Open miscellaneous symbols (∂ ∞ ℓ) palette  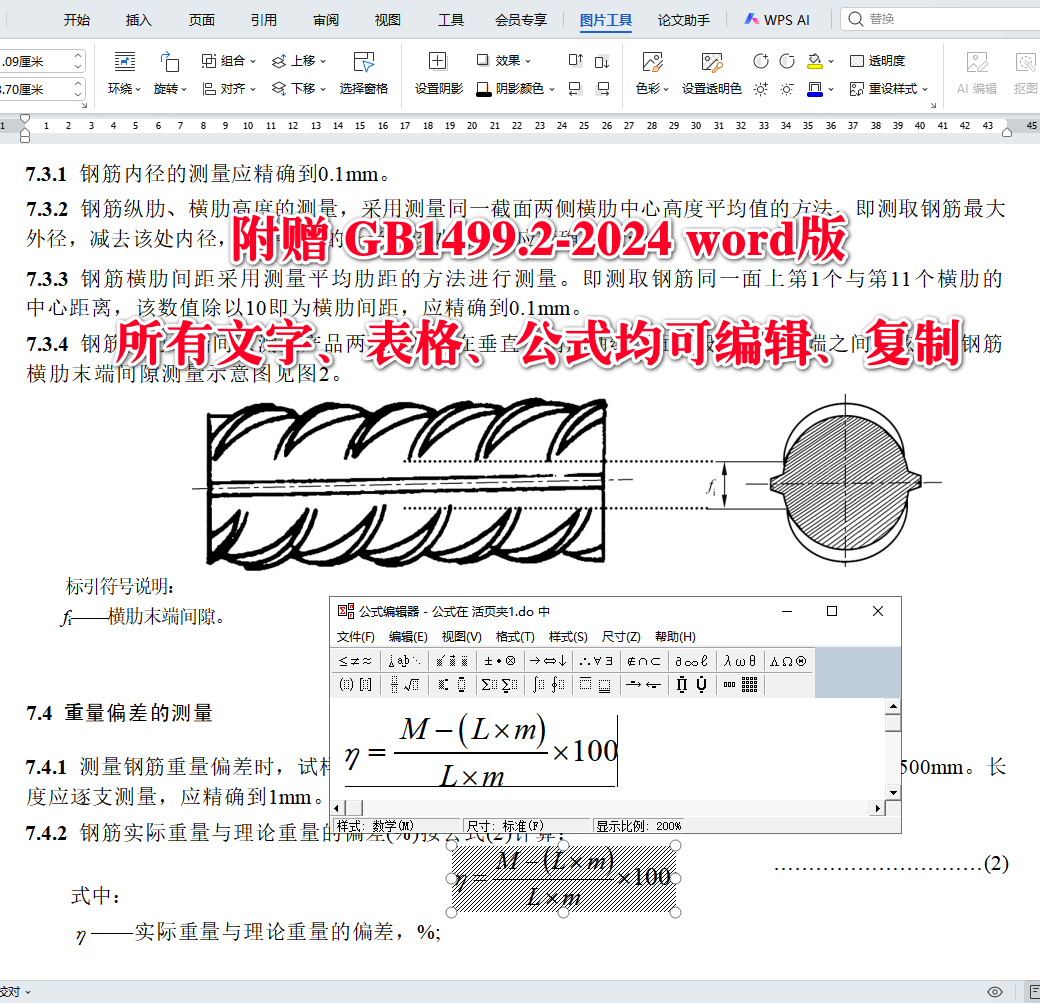tap(691, 661)
